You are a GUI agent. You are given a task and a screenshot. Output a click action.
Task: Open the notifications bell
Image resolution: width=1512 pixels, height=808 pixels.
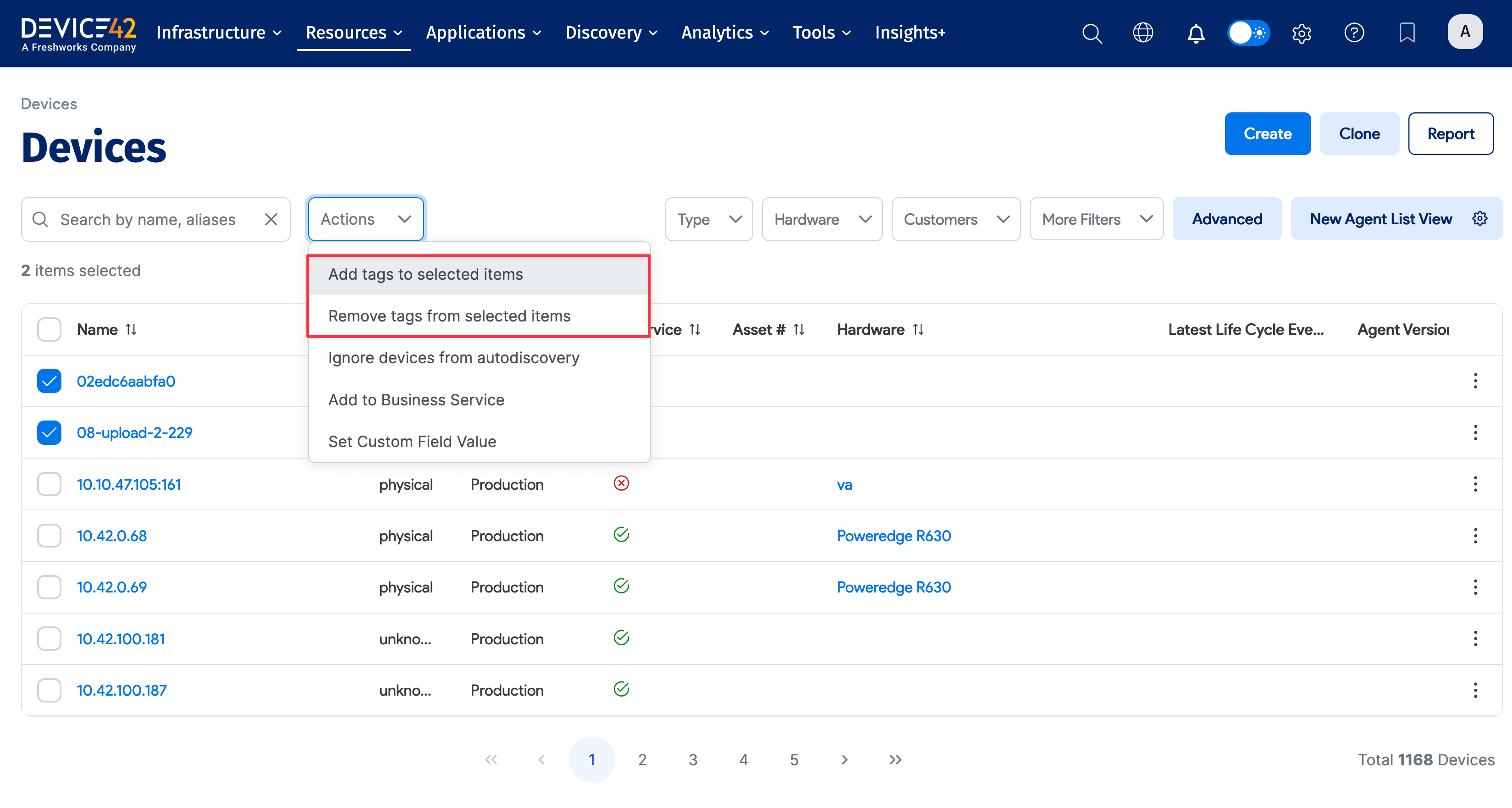pyautogui.click(x=1196, y=33)
